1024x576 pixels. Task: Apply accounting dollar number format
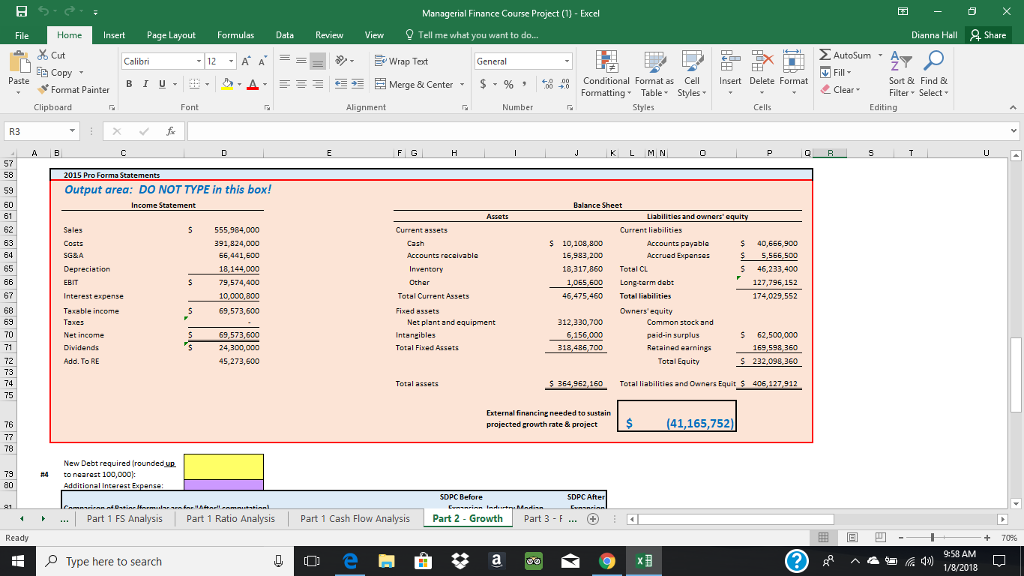(483, 84)
